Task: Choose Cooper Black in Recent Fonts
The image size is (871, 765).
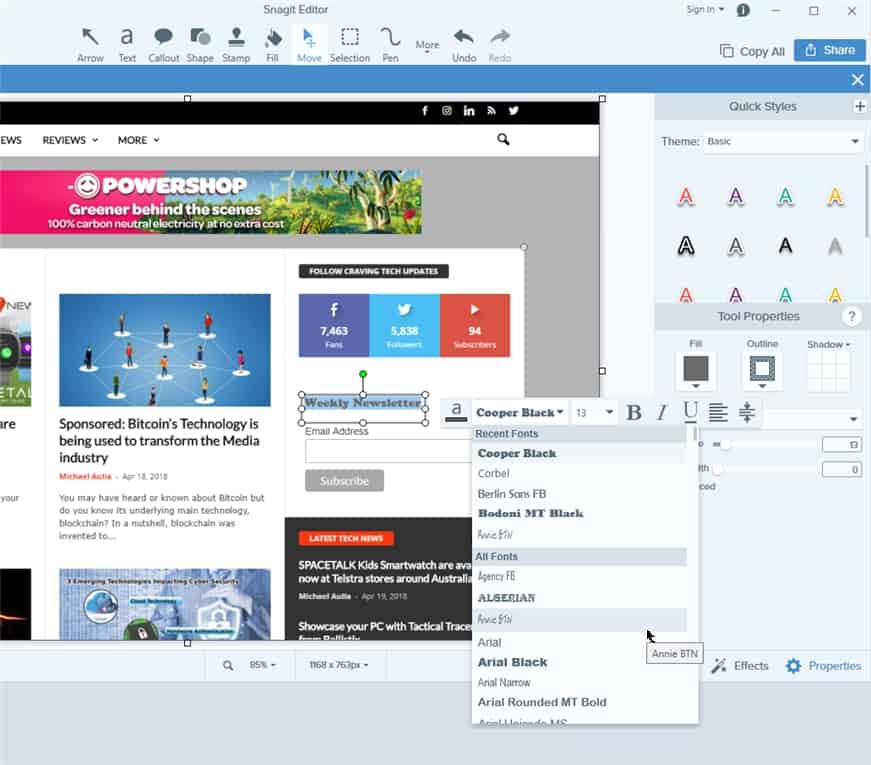Action: tap(579, 453)
